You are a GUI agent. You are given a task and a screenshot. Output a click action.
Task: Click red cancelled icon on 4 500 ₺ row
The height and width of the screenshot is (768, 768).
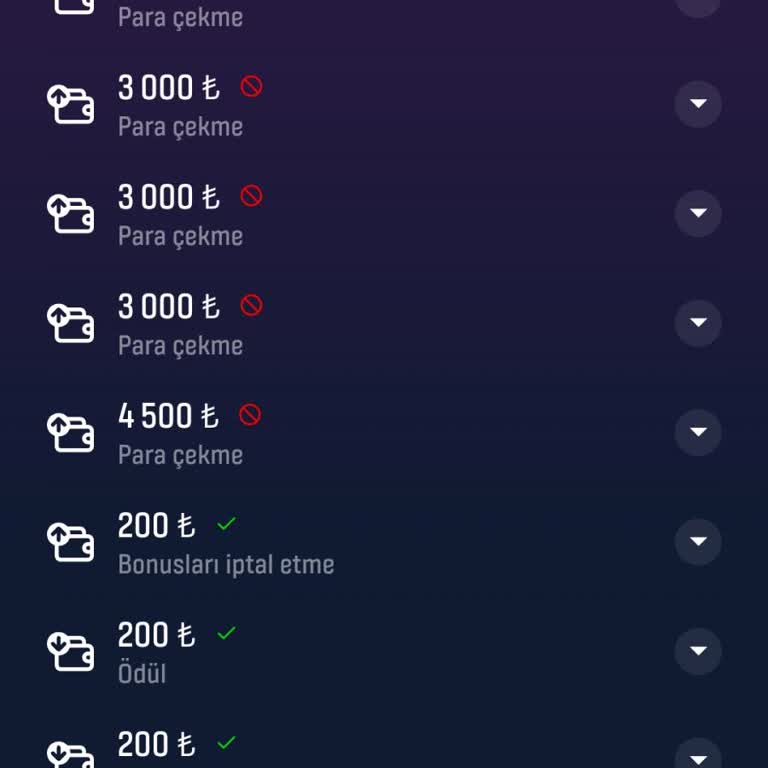(x=250, y=415)
